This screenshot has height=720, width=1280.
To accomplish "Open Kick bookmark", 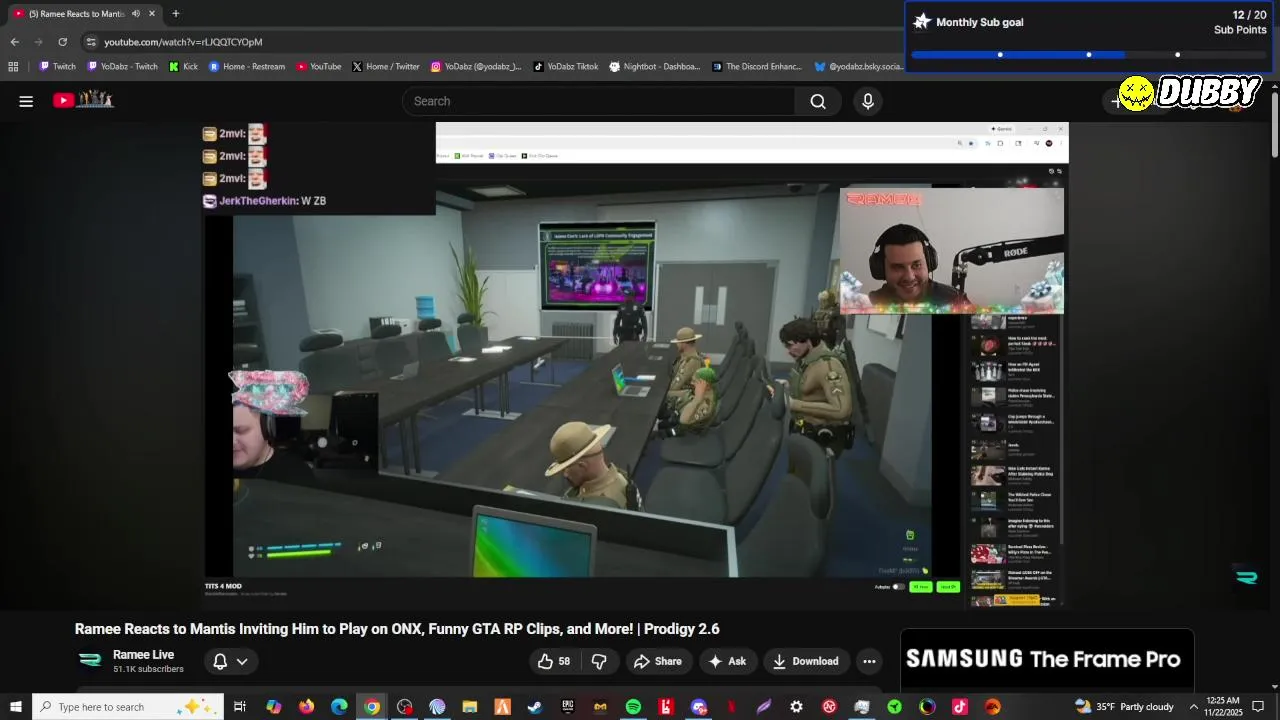I will (183, 67).
